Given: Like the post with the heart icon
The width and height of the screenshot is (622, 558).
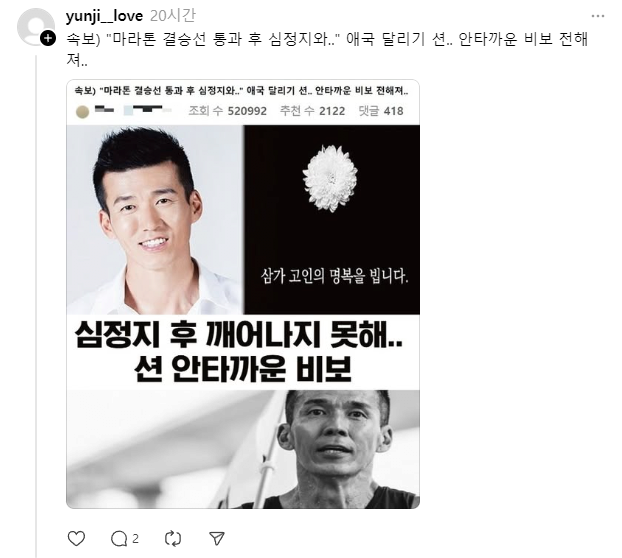Looking at the screenshot, I should click(76, 539).
